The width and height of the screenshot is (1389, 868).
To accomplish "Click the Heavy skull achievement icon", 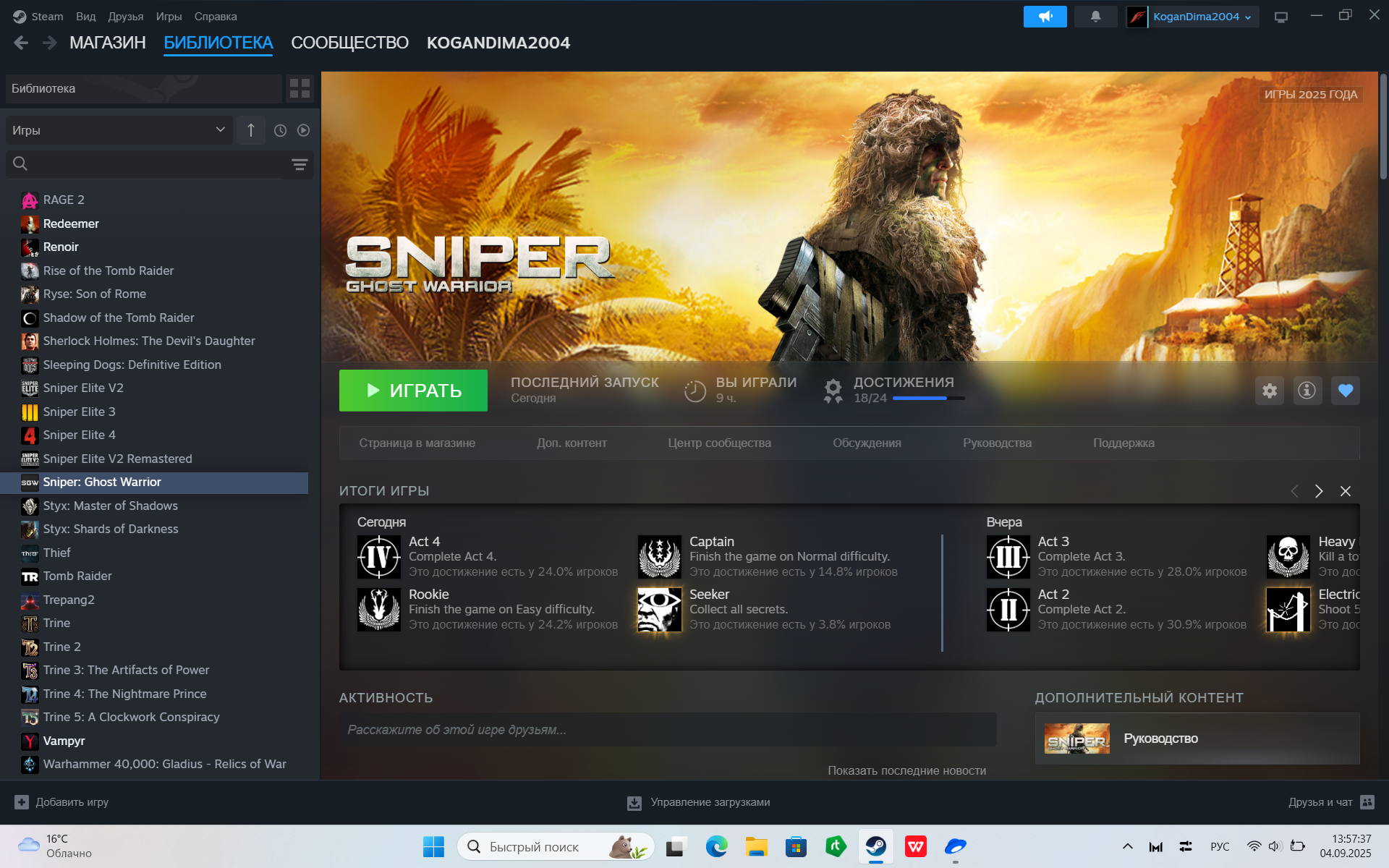I will [x=1288, y=556].
